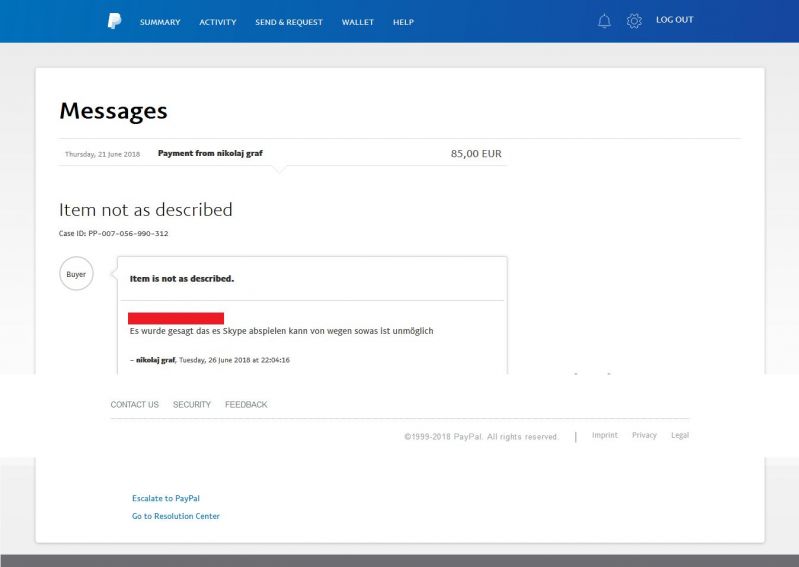Click the PayPal logo icon
Viewport: 799px width, 567px height.
click(115, 22)
